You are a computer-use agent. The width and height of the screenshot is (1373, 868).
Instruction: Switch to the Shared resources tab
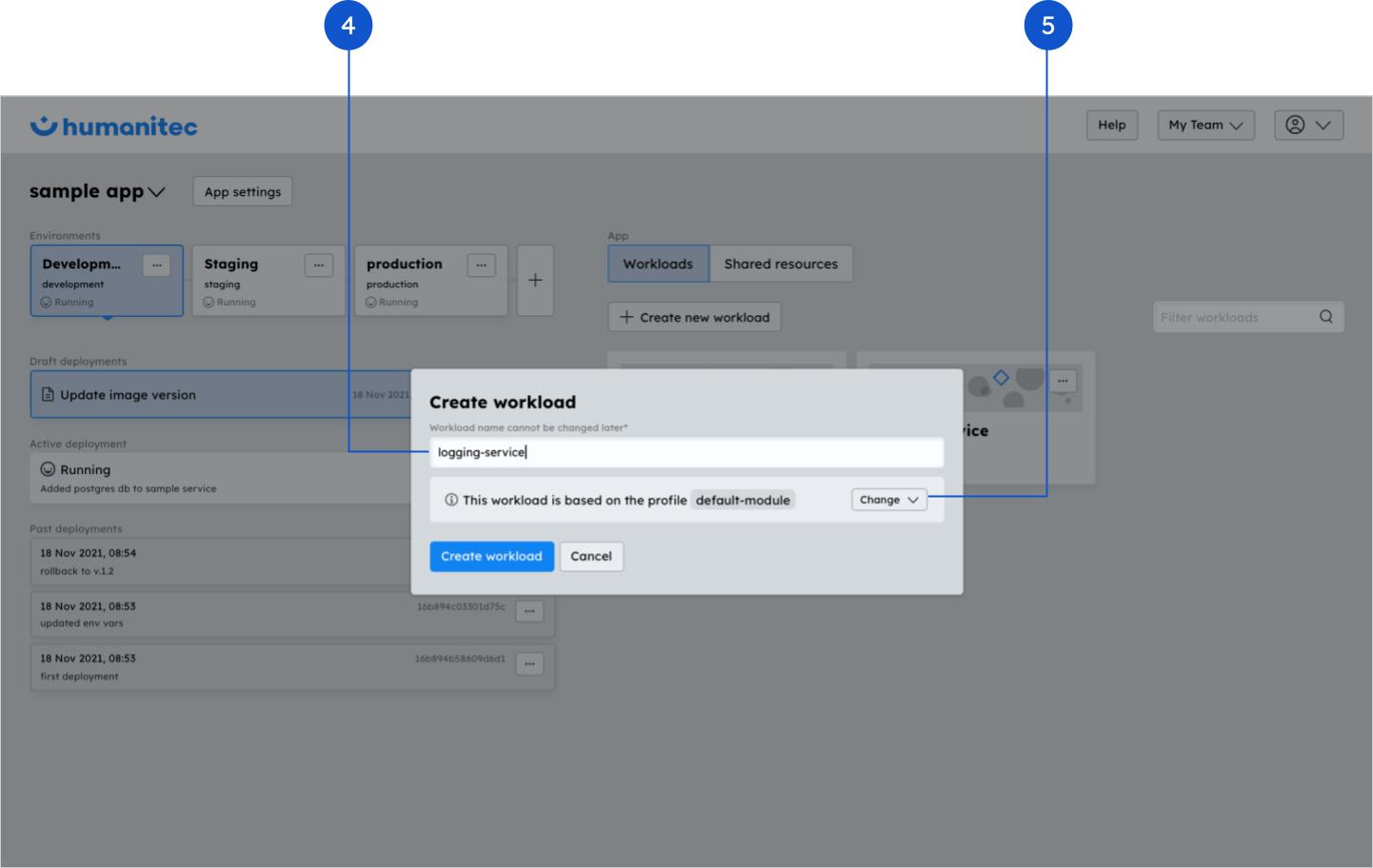pos(781,264)
